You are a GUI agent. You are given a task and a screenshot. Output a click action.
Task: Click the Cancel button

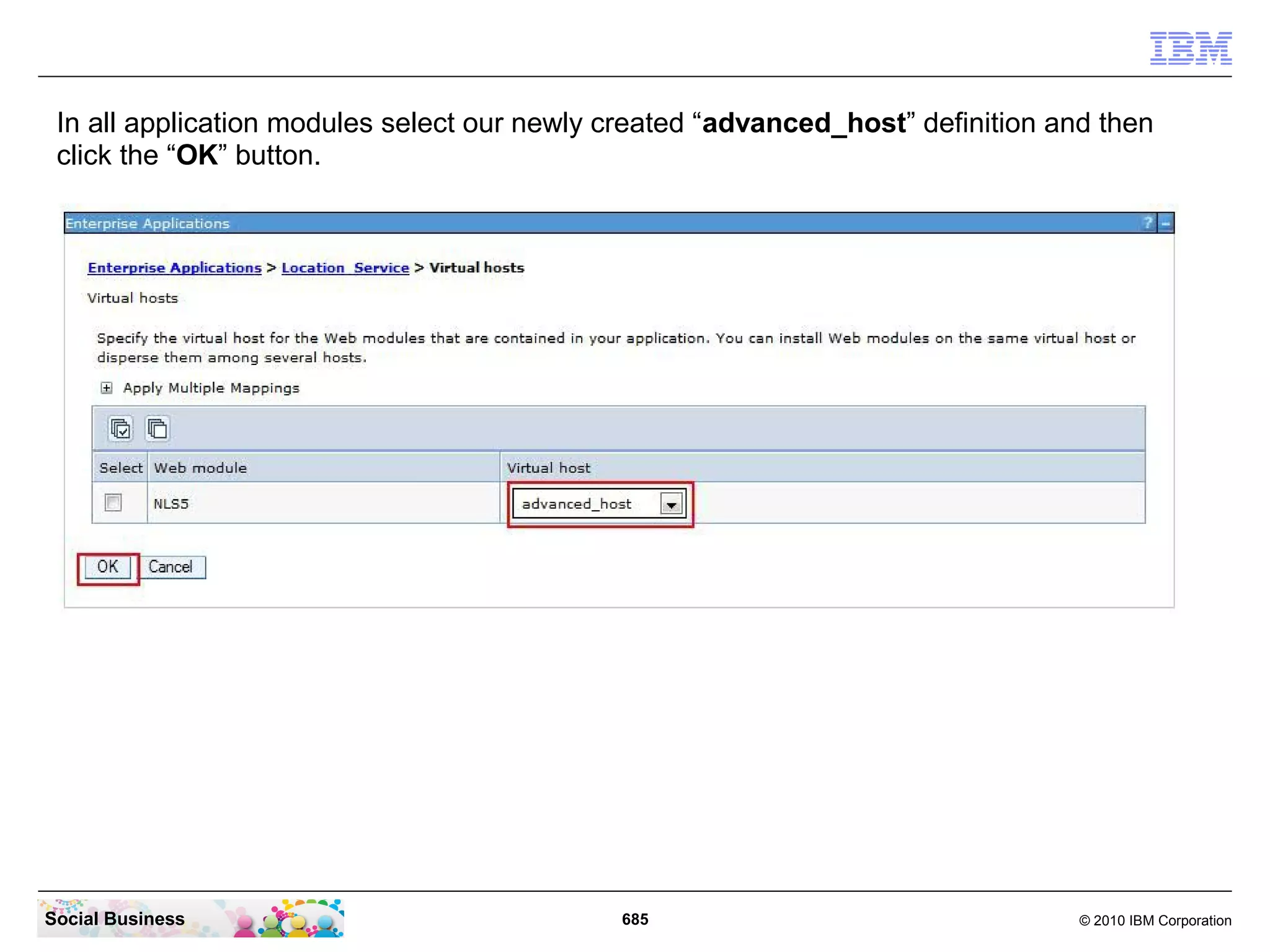click(x=171, y=567)
